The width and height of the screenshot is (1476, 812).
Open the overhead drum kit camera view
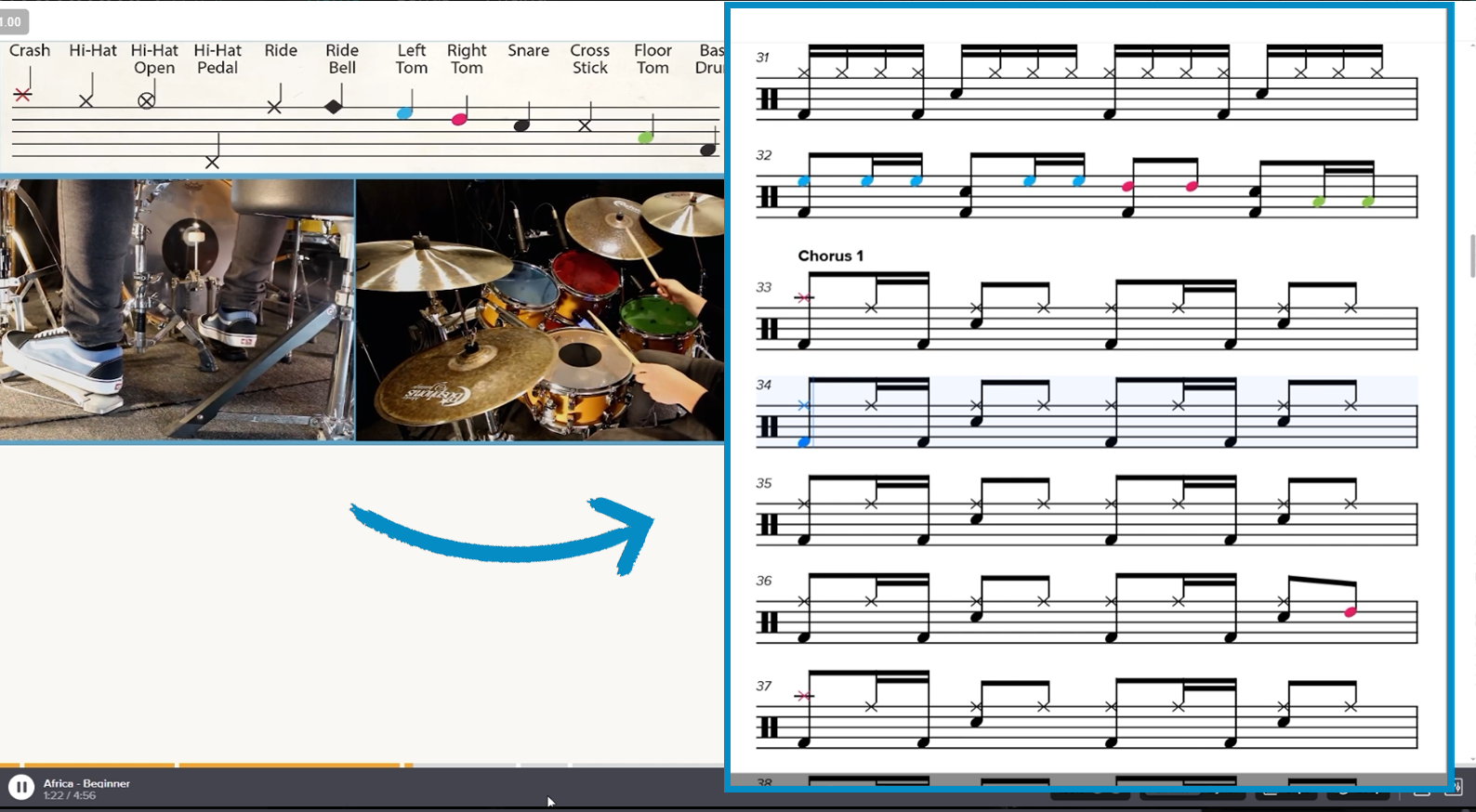[539, 309]
